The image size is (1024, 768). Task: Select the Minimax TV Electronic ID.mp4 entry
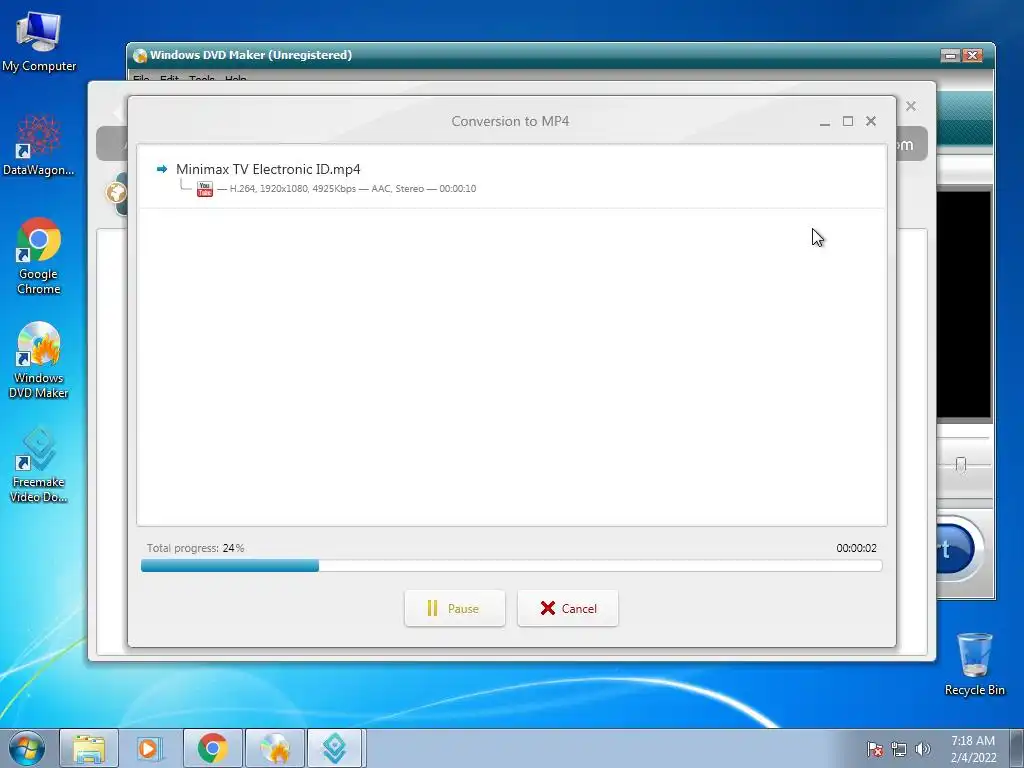click(x=511, y=178)
